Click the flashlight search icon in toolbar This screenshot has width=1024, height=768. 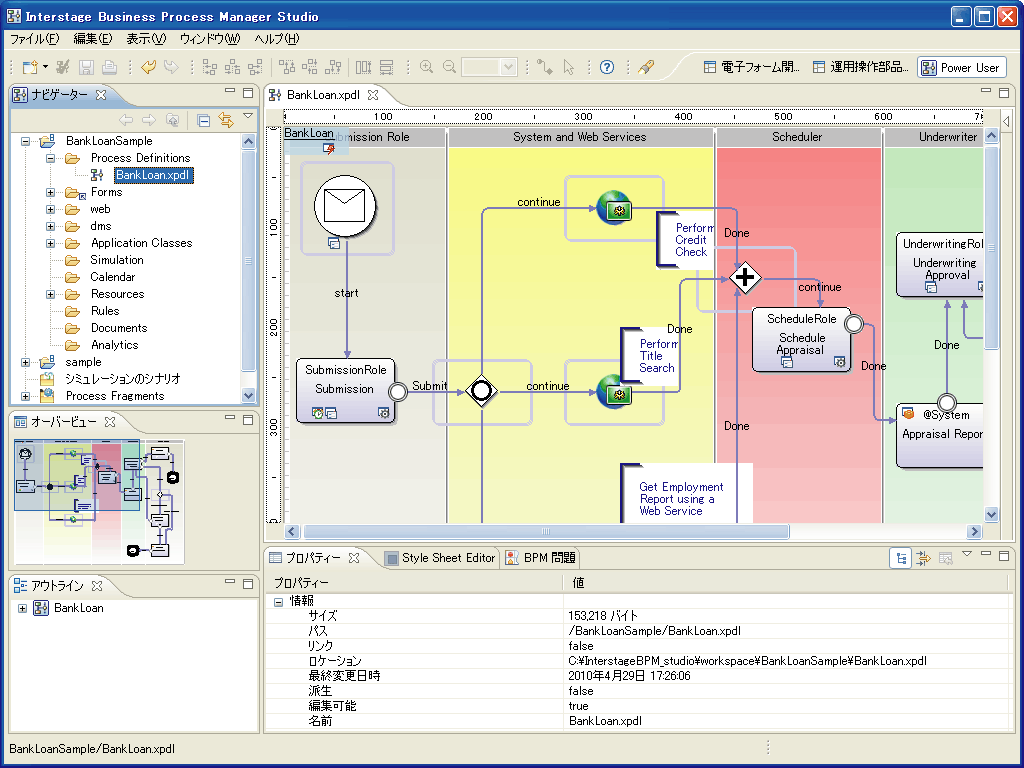pos(646,67)
